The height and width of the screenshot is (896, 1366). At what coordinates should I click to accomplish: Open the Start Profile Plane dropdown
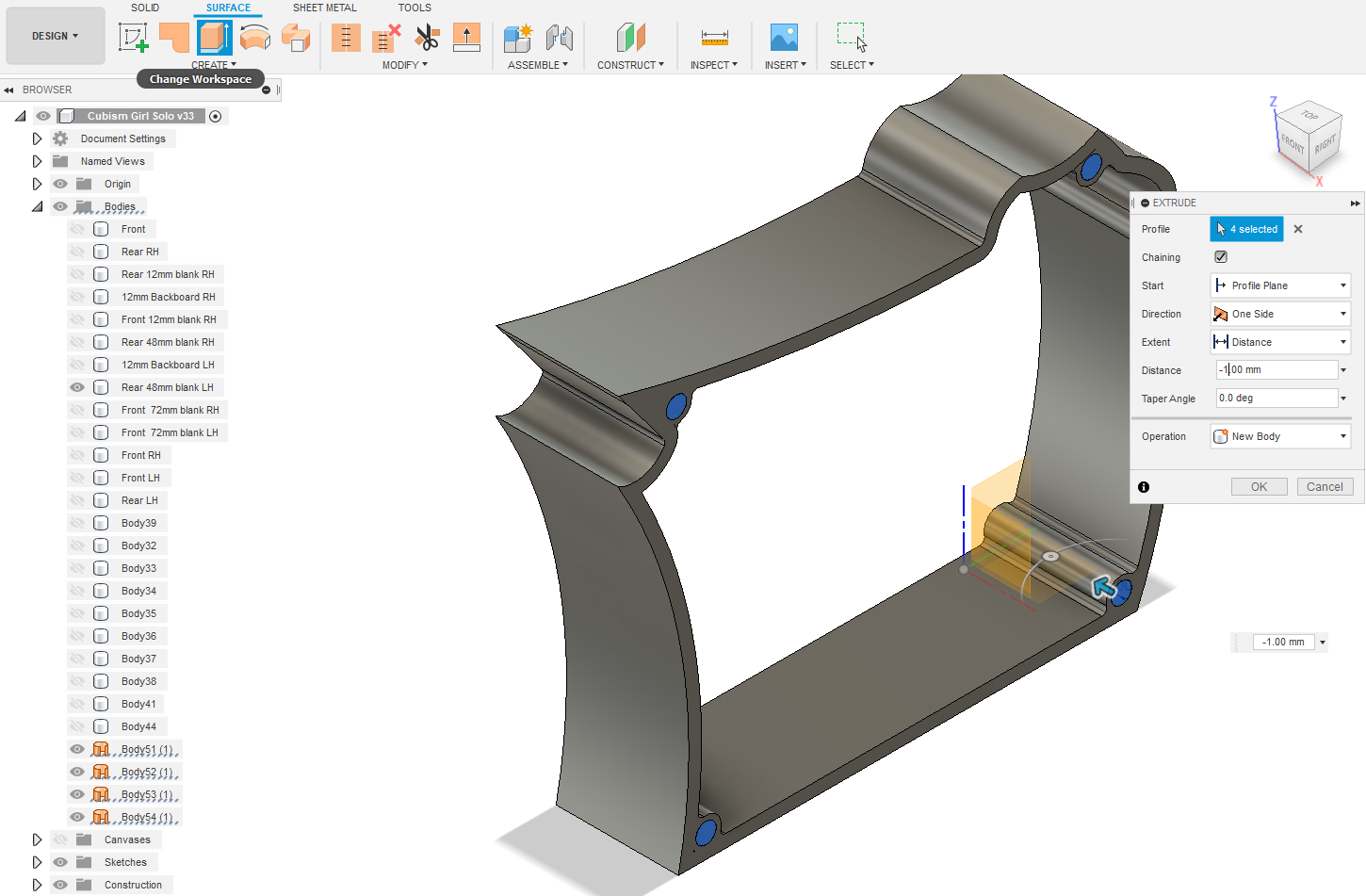point(1280,285)
